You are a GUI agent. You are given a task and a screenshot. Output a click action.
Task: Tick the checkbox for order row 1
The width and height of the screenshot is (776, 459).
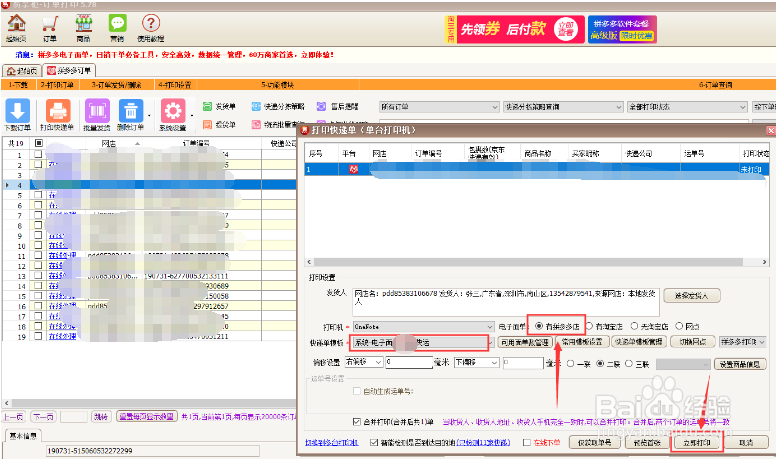38,154
